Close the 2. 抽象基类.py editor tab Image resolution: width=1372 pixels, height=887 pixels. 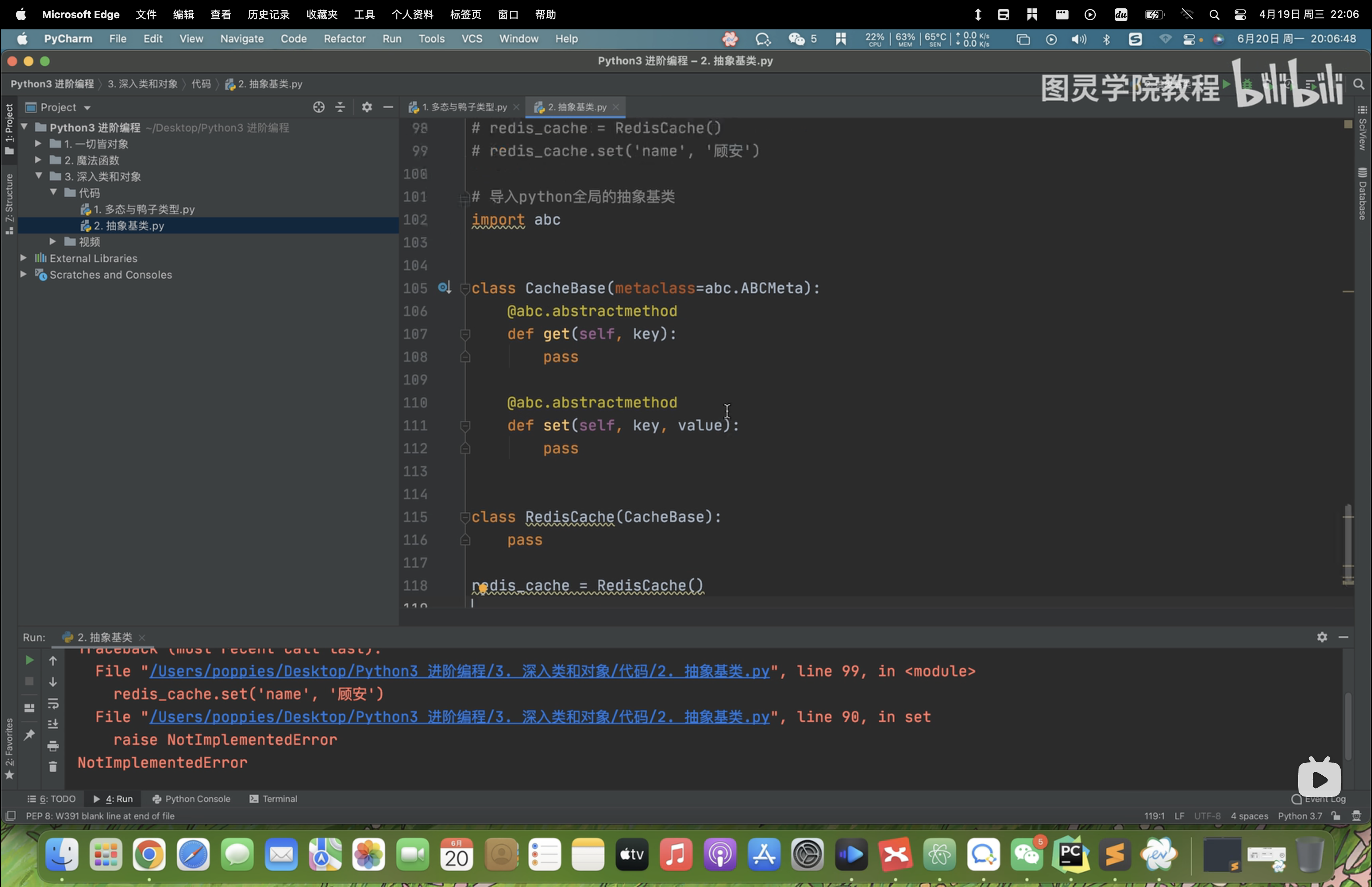pos(616,107)
